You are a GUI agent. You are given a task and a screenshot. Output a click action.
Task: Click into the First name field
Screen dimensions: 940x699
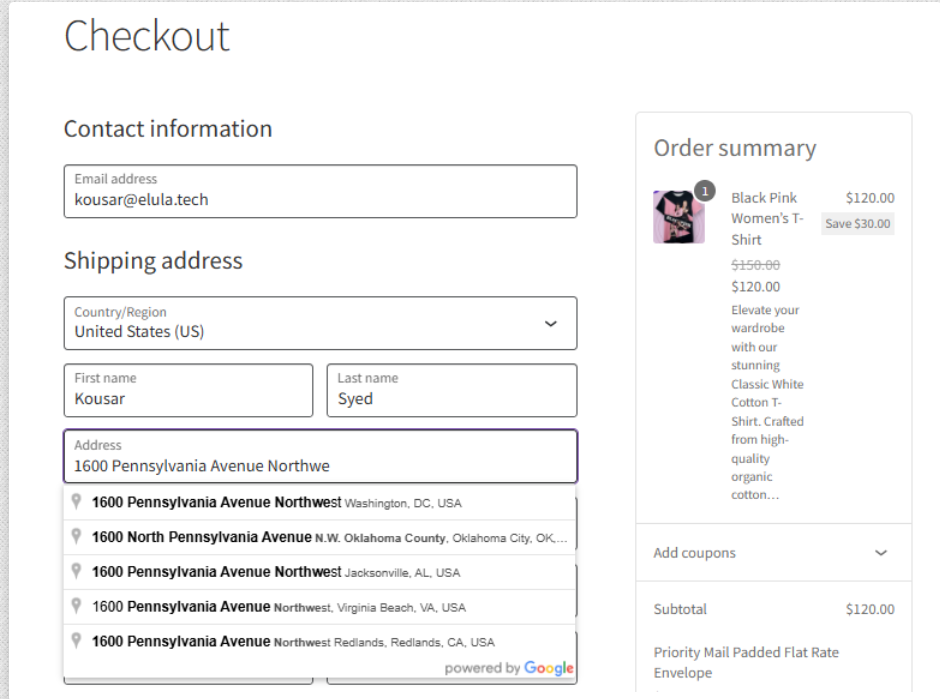click(x=188, y=390)
